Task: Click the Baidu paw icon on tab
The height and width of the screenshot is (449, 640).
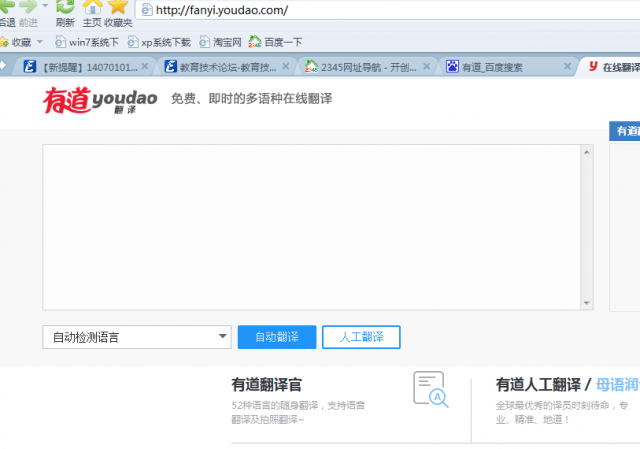Action: (452, 66)
